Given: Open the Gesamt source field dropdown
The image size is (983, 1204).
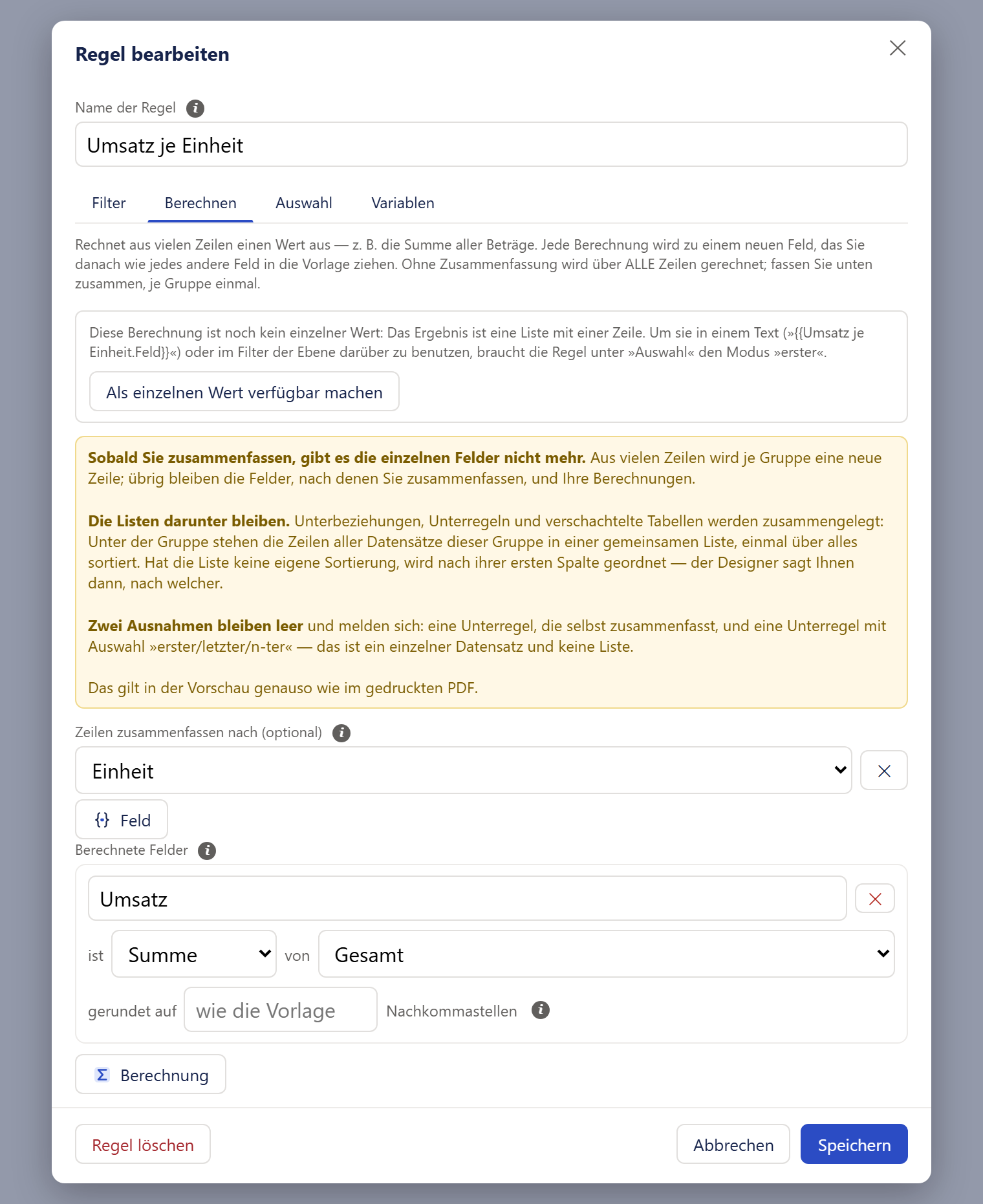Looking at the screenshot, I should point(607,954).
